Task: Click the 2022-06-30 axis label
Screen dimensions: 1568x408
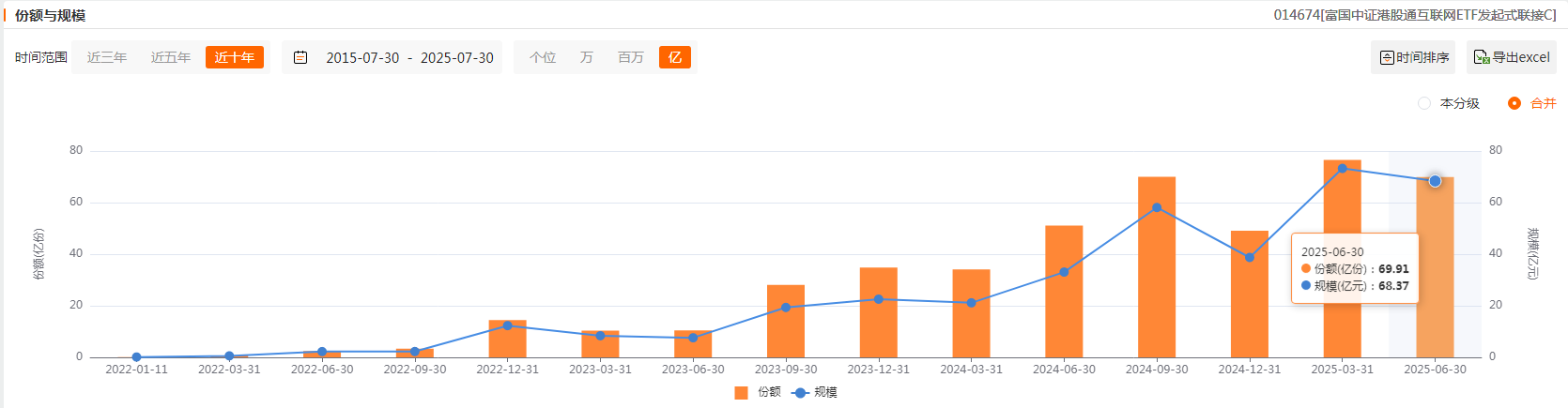Action: tap(322, 370)
